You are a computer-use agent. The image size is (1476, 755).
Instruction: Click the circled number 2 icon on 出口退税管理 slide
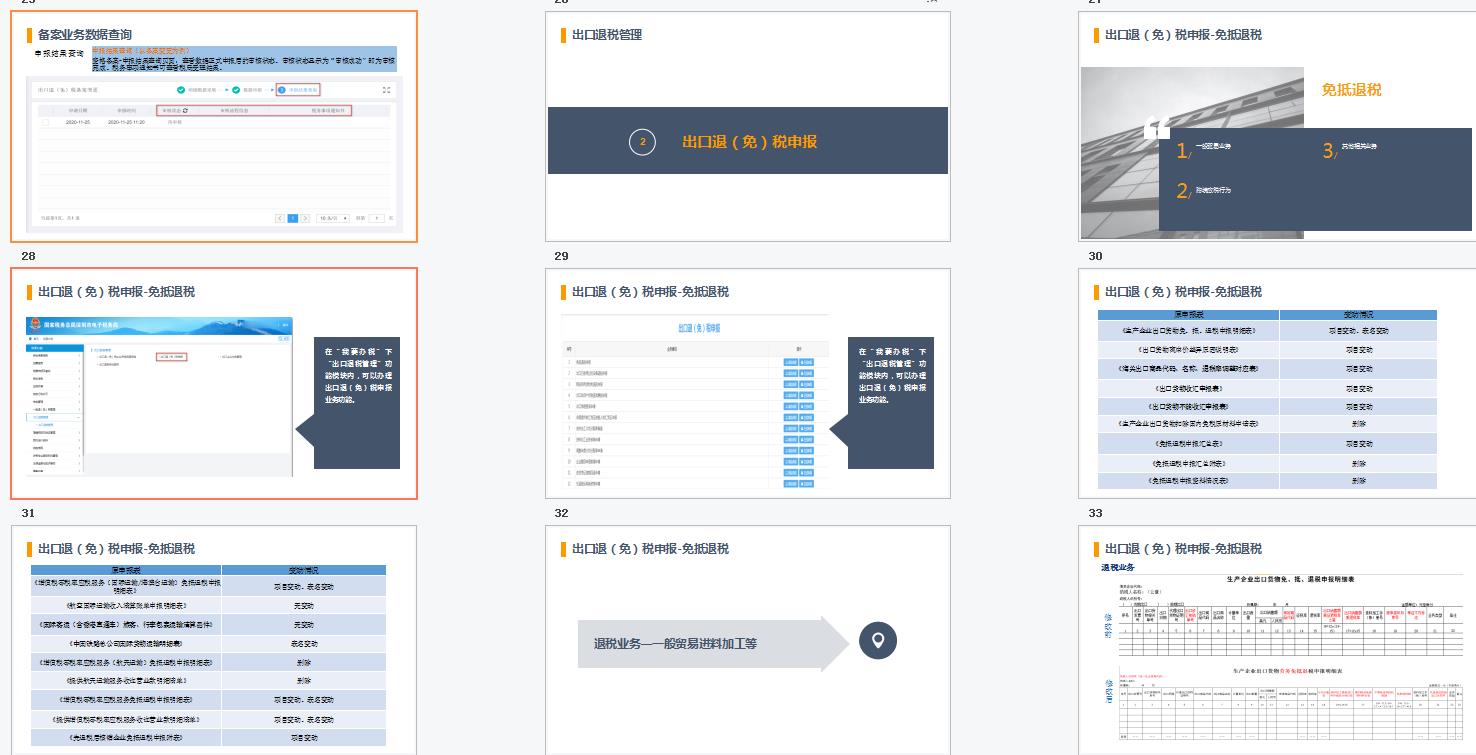[642, 142]
